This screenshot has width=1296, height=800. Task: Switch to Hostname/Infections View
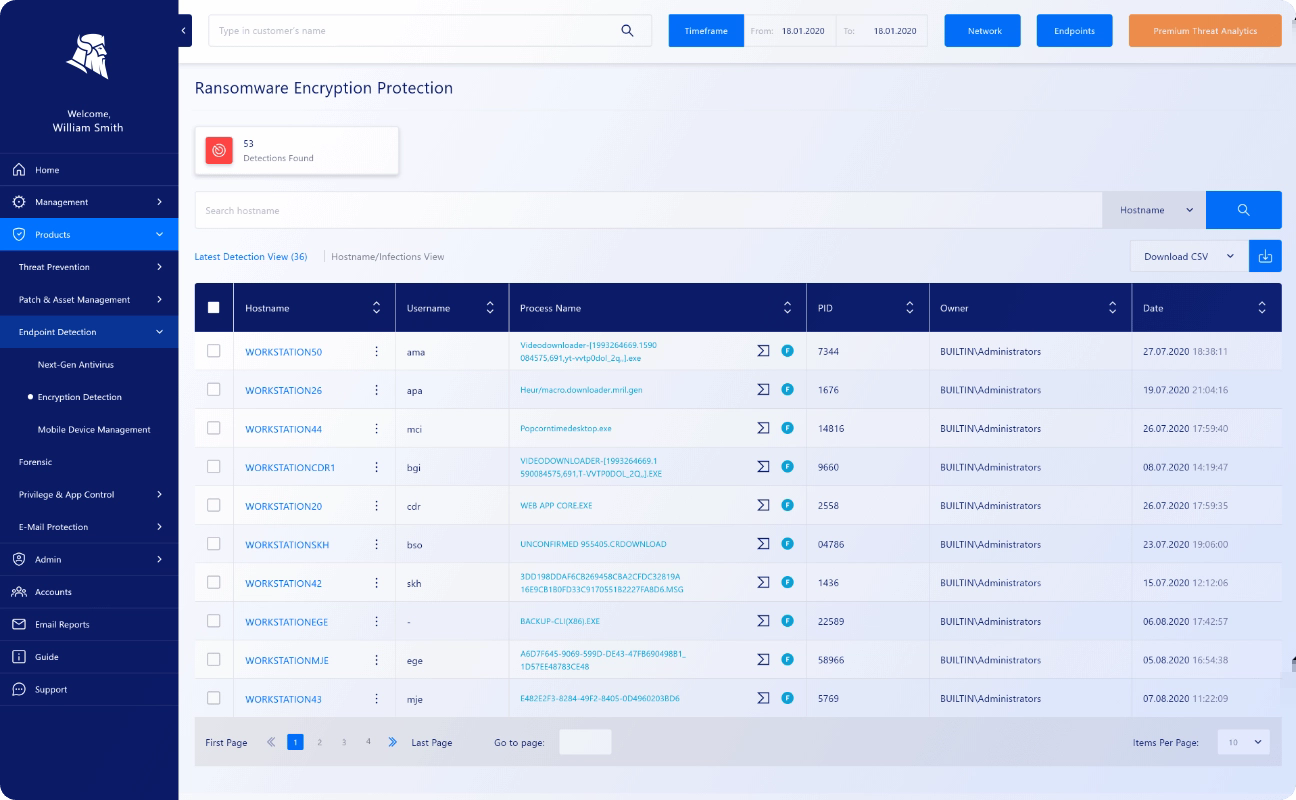coord(388,256)
